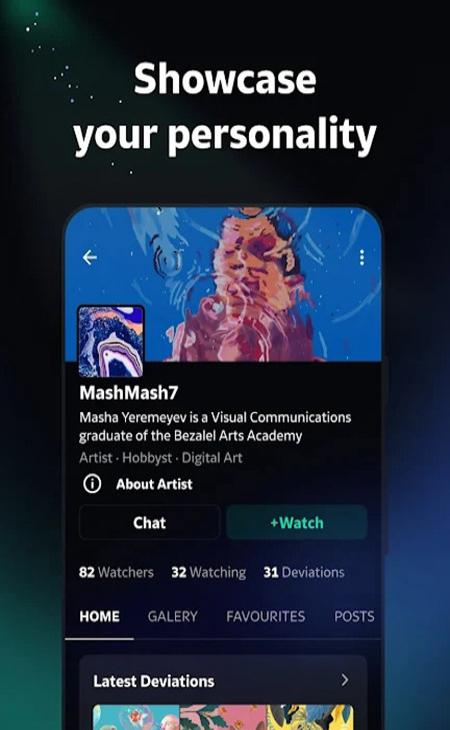Switch to the FAVOURITES tab
The height and width of the screenshot is (730, 450).
coord(266,616)
